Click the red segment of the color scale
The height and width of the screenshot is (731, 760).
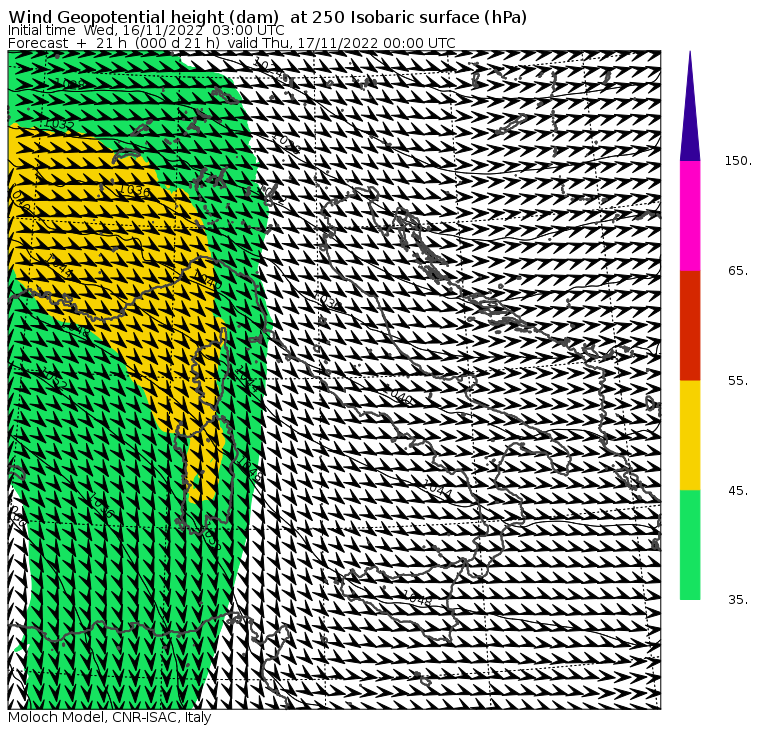pos(690,326)
